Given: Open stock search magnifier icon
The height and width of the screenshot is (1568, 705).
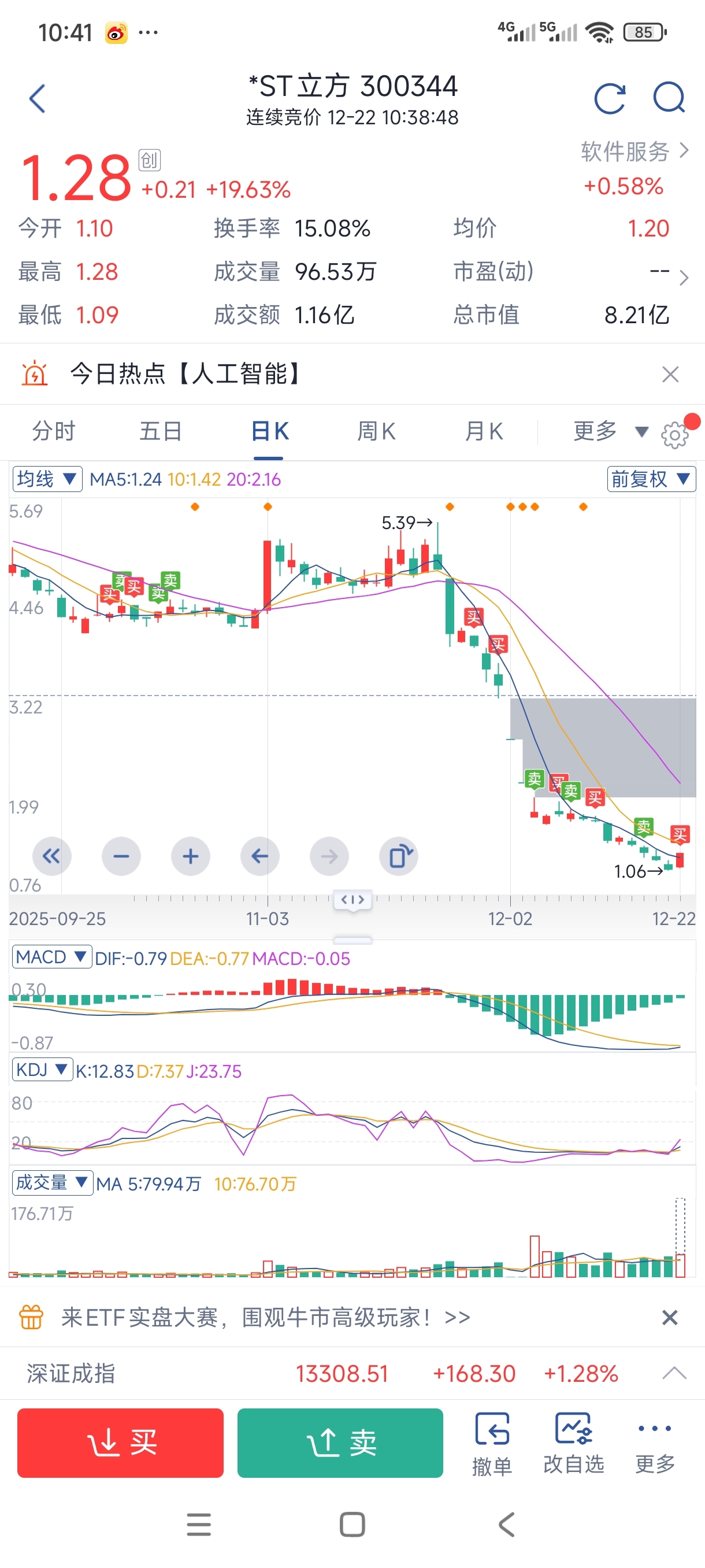Looking at the screenshot, I should (x=669, y=98).
